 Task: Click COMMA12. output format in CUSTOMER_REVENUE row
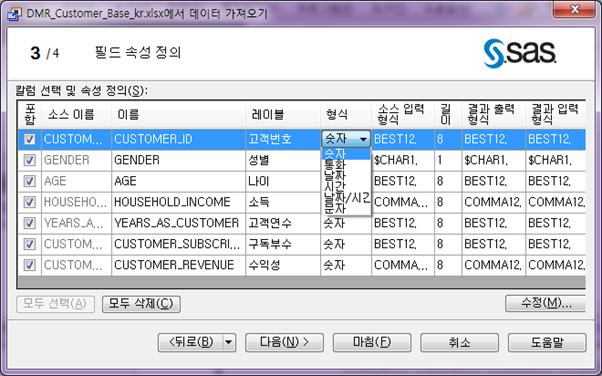(x=494, y=265)
